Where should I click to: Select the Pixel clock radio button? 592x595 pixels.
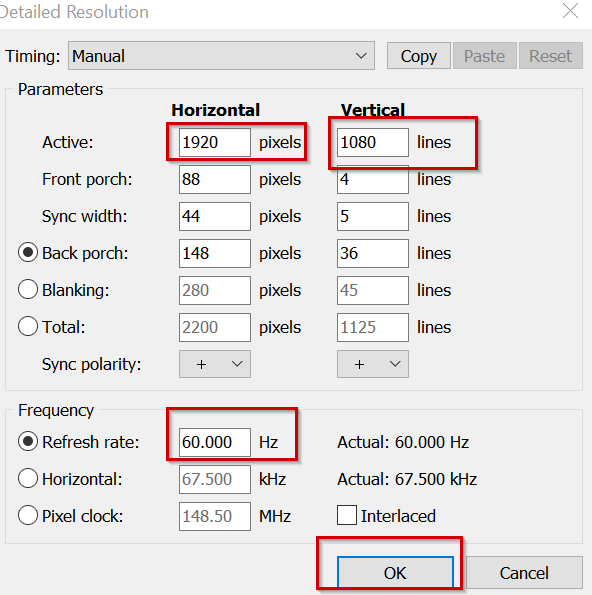point(28,515)
